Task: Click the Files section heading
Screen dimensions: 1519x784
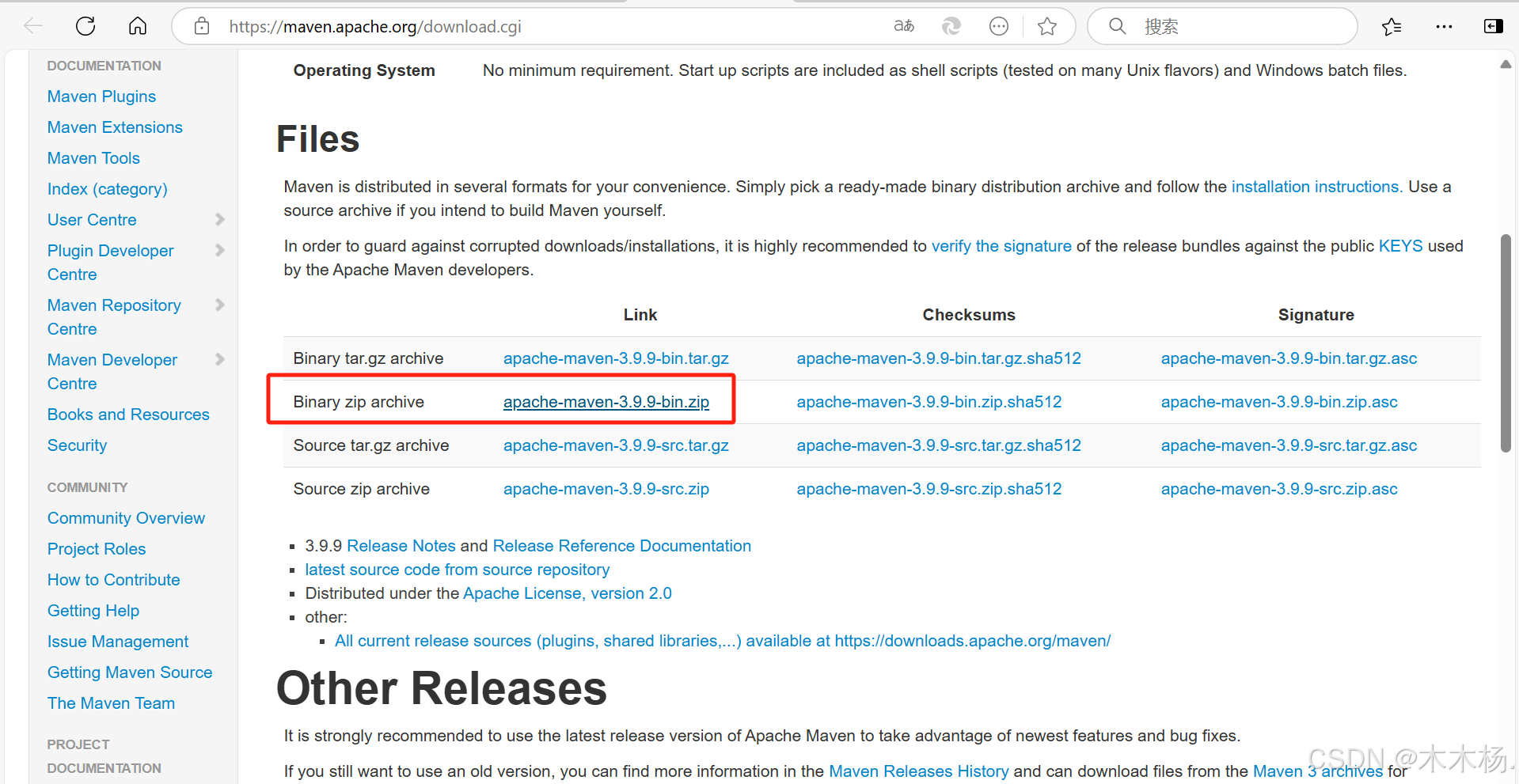Action: pos(318,139)
